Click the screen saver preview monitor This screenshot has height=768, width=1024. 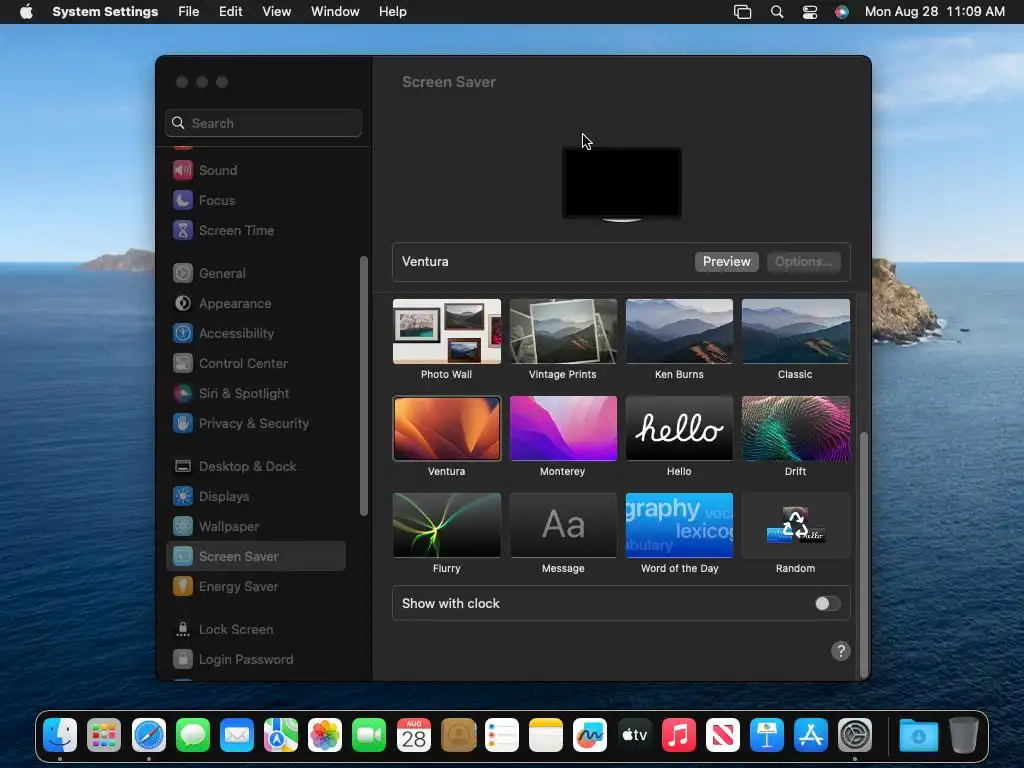coord(622,184)
